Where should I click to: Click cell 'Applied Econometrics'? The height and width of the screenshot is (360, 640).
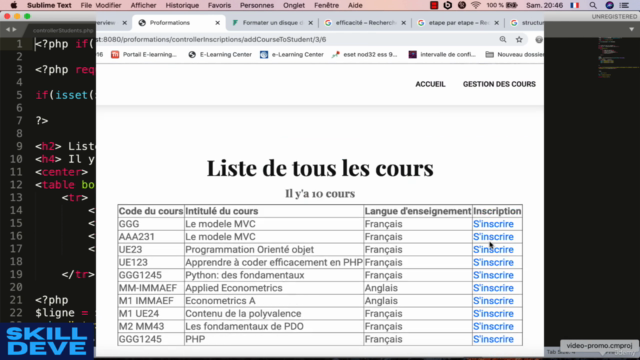point(274,288)
